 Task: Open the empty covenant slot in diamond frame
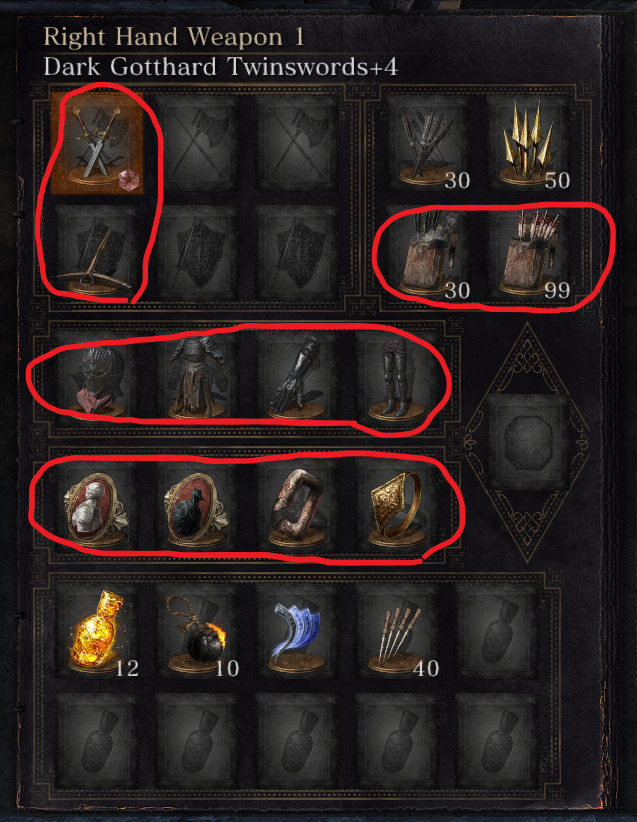[528, 441]
